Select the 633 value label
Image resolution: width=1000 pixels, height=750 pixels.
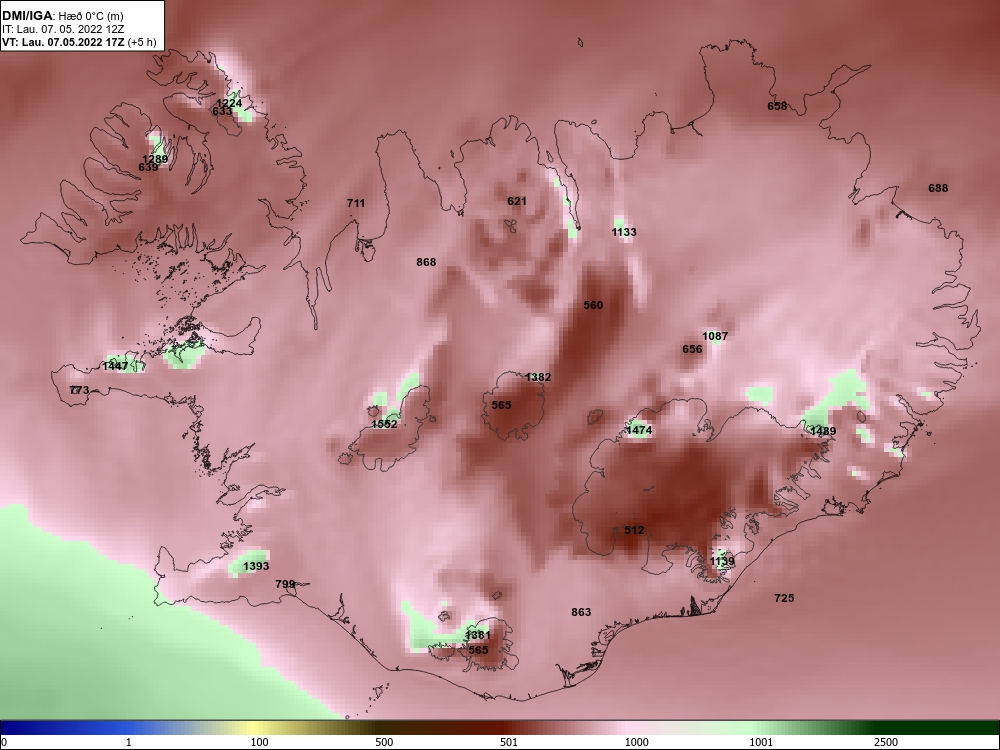pos(222,112)
